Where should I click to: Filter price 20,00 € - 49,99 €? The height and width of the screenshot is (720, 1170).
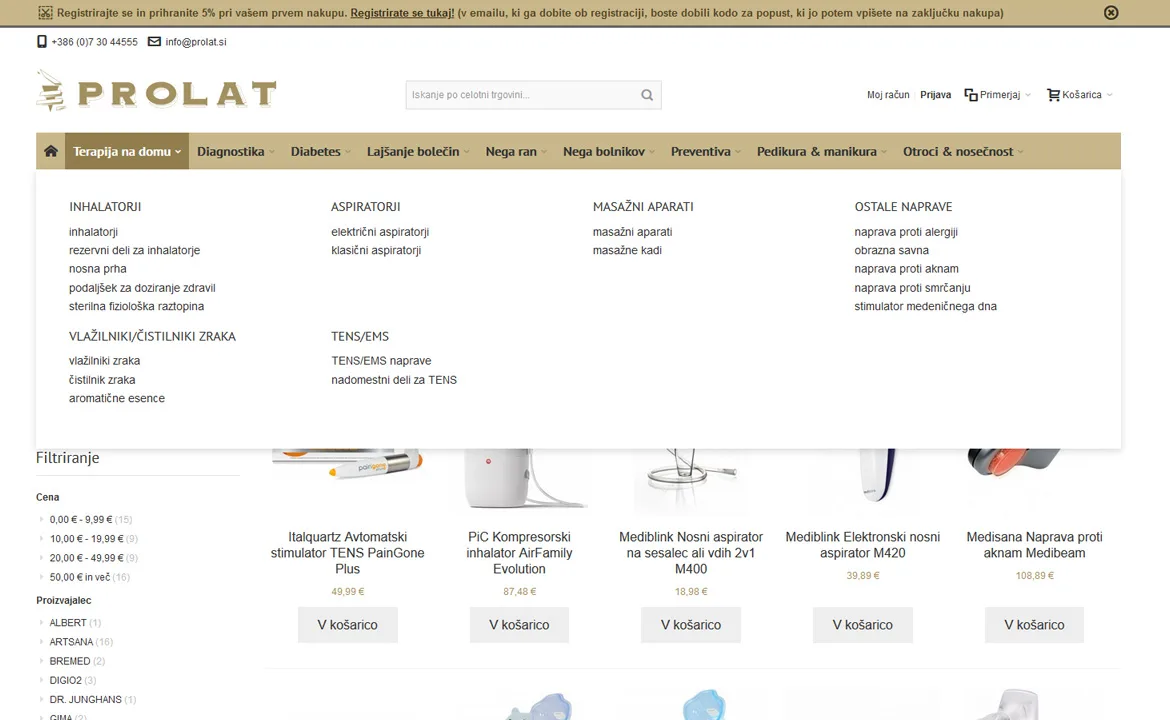pyautogui.click(x=87, y=558)
